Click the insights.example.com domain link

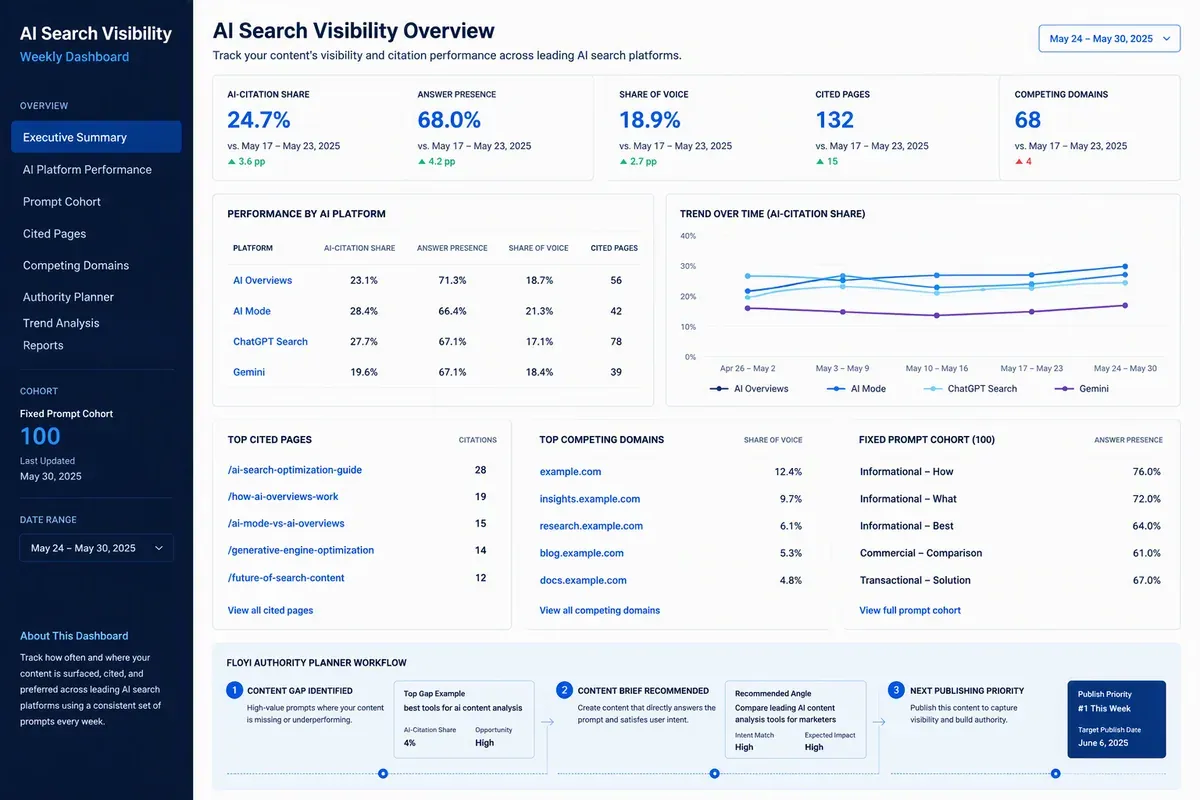(x=590, y=499)
